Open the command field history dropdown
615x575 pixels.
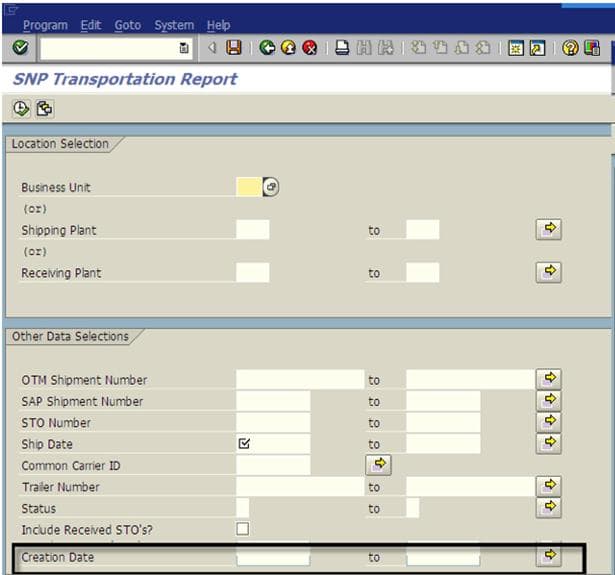[184, 48]
